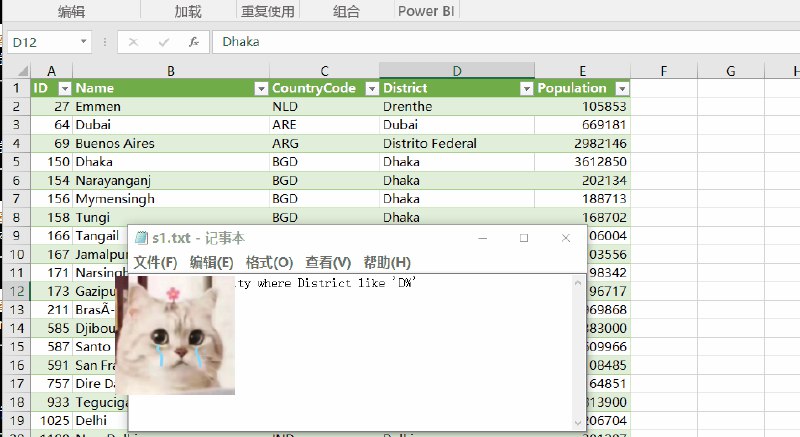Click the Power BI ribbon group label

(426, 11)
